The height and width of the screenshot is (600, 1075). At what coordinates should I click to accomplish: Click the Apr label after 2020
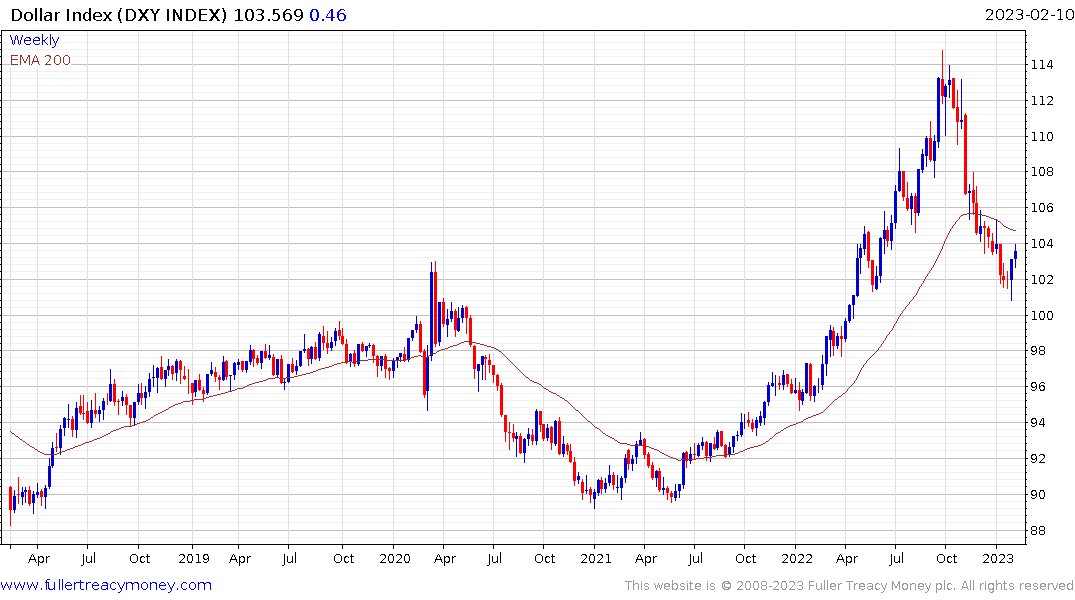444,559
